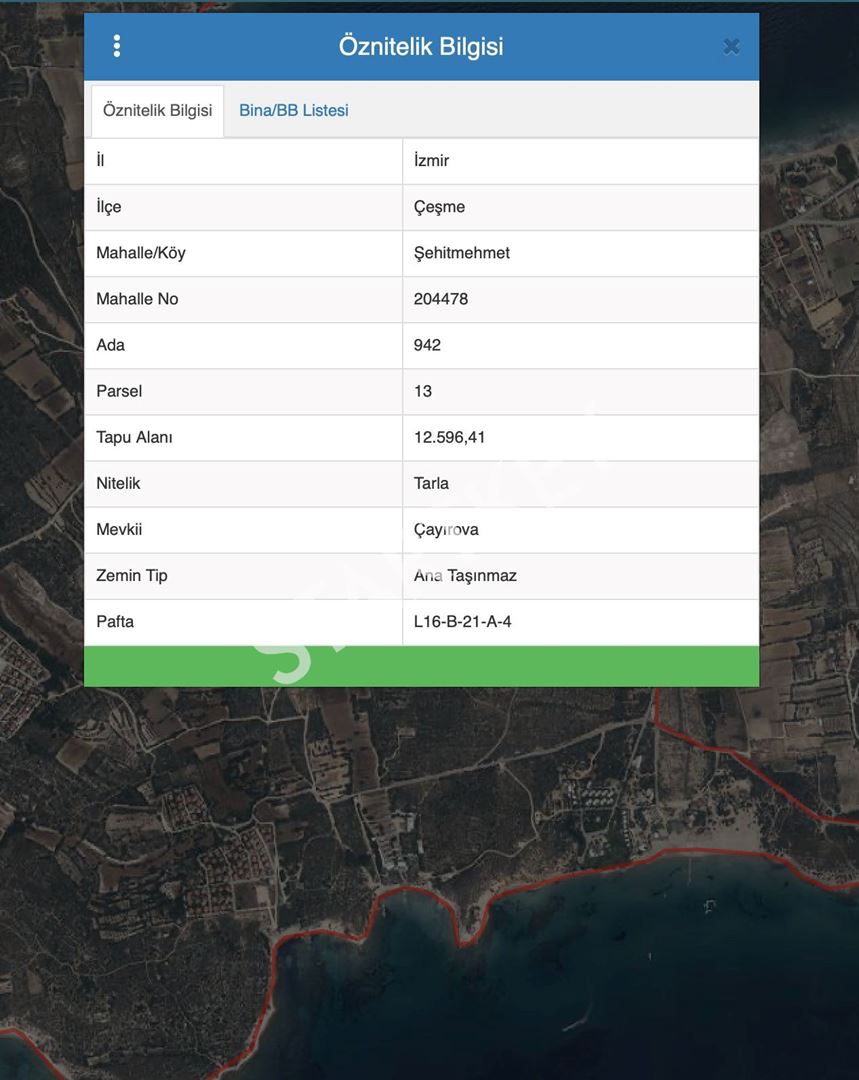Select the Parsel value "13"
The height and width of the screenshot is (1080, 859).
coord(423,391)
